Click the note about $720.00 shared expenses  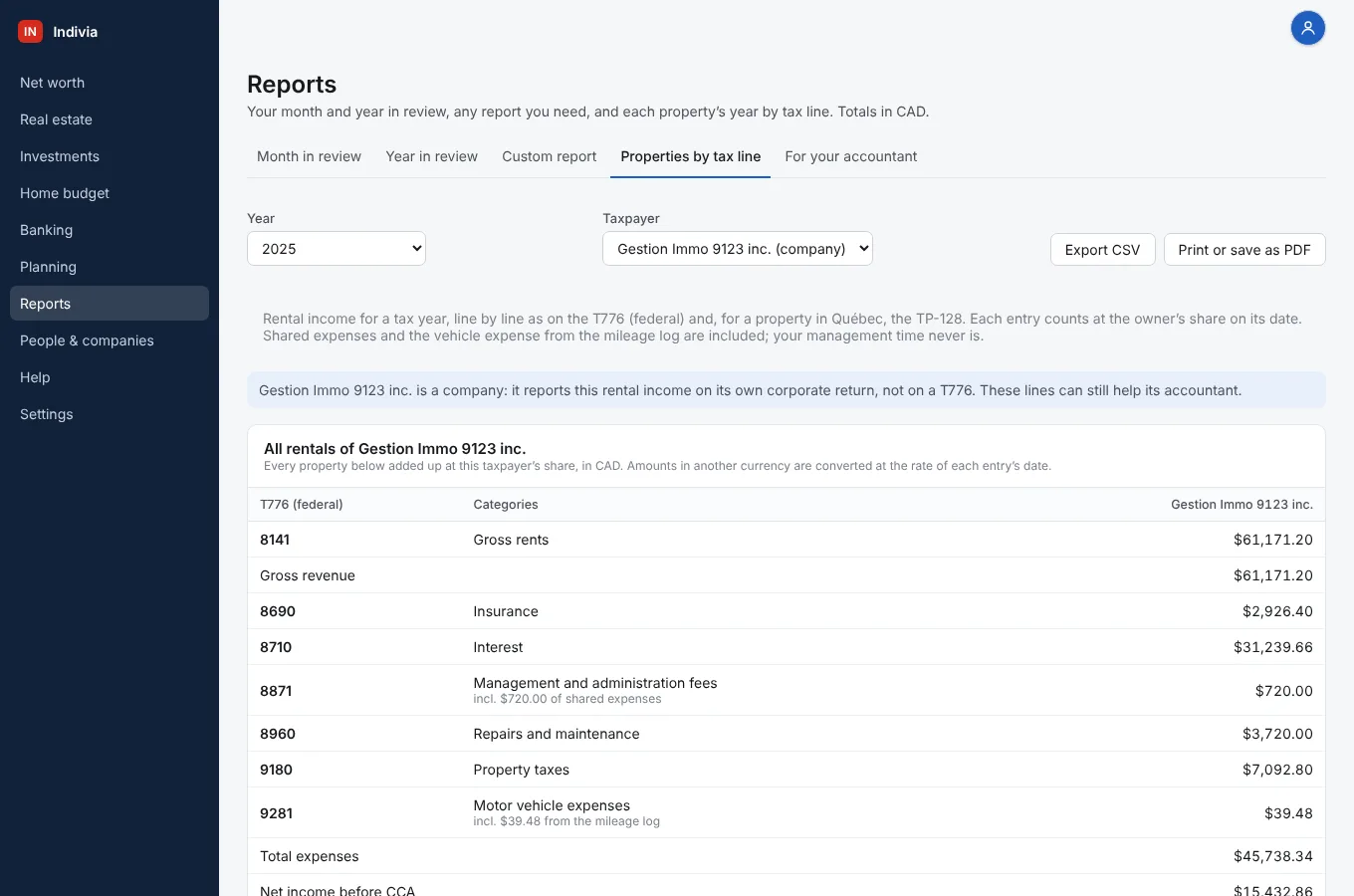pos(567,699)
